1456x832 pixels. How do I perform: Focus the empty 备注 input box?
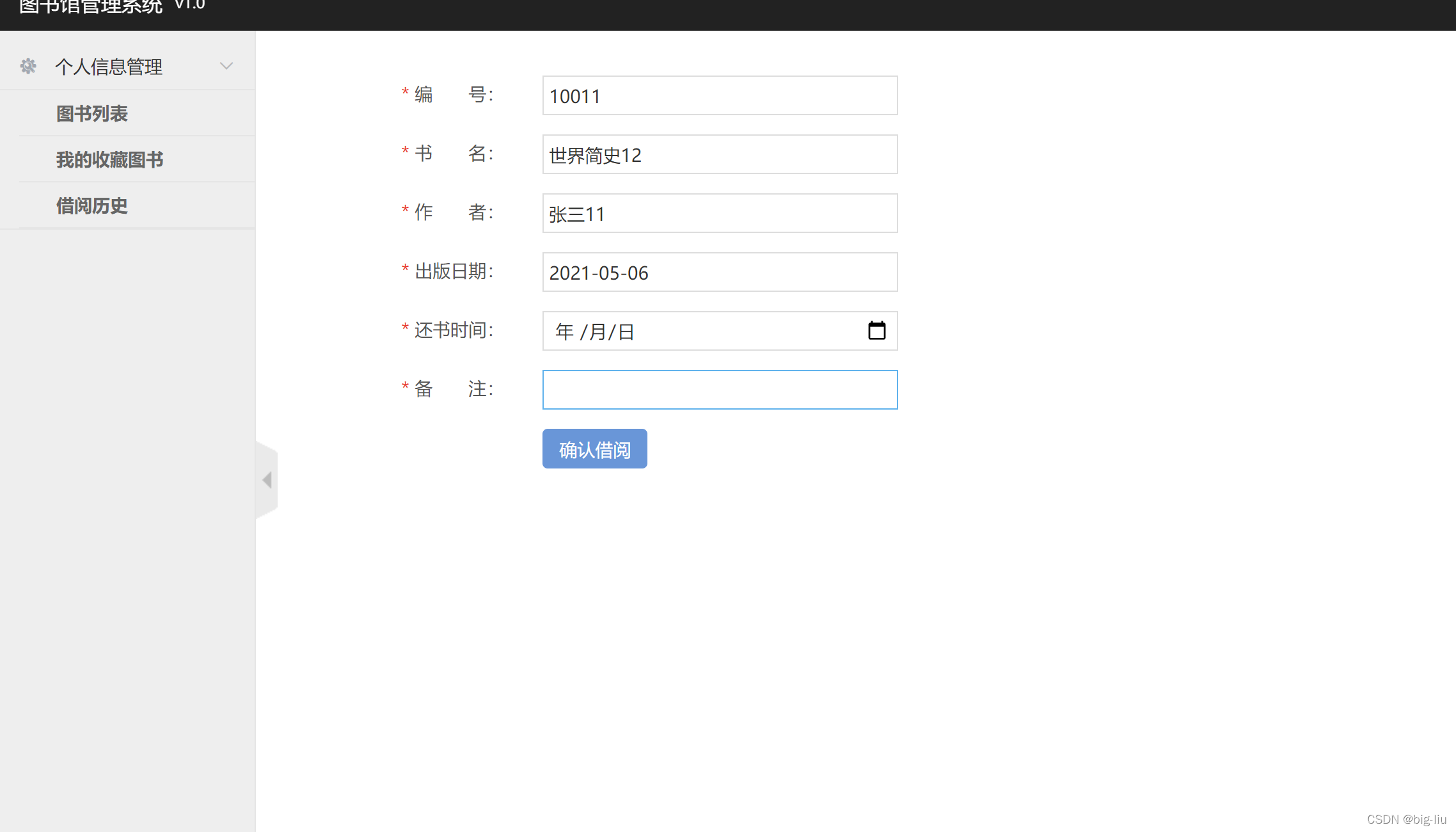point(720,390)
